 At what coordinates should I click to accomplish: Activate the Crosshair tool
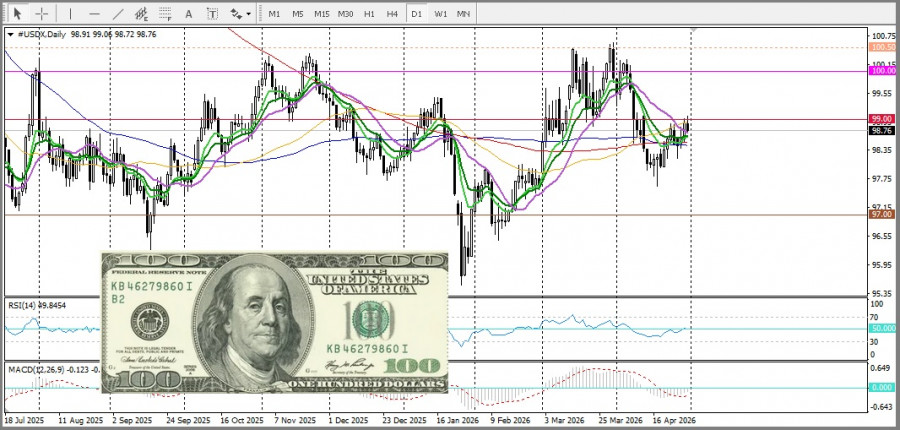pos(42,13)
